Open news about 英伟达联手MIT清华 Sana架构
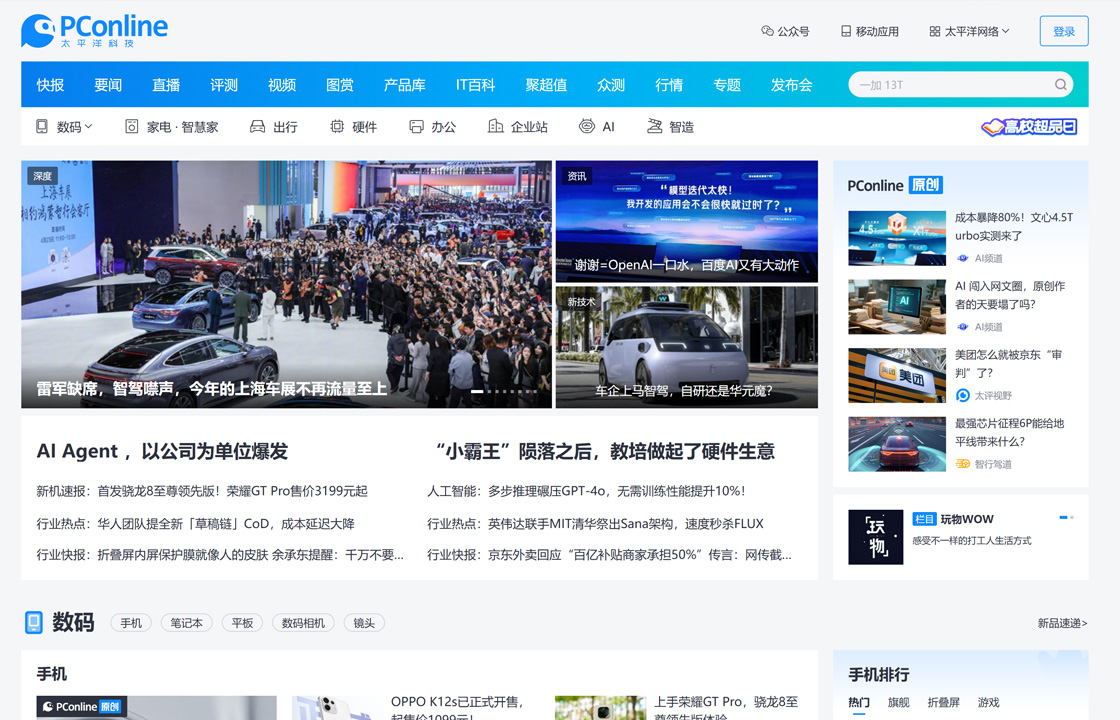Viewport: 1120px width, 720px height. (x=626, y=524)
